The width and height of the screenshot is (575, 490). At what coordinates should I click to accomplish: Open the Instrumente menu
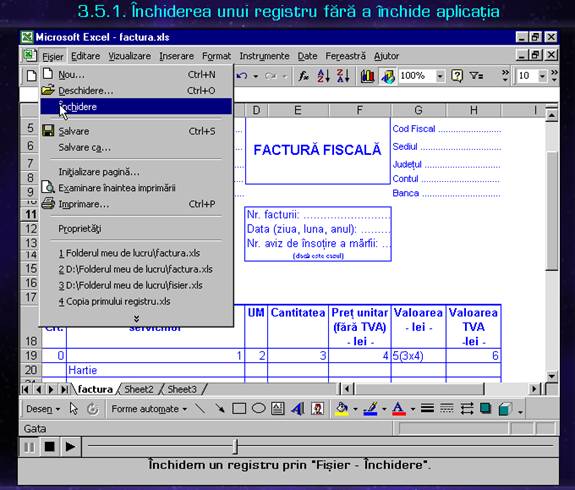264,56
